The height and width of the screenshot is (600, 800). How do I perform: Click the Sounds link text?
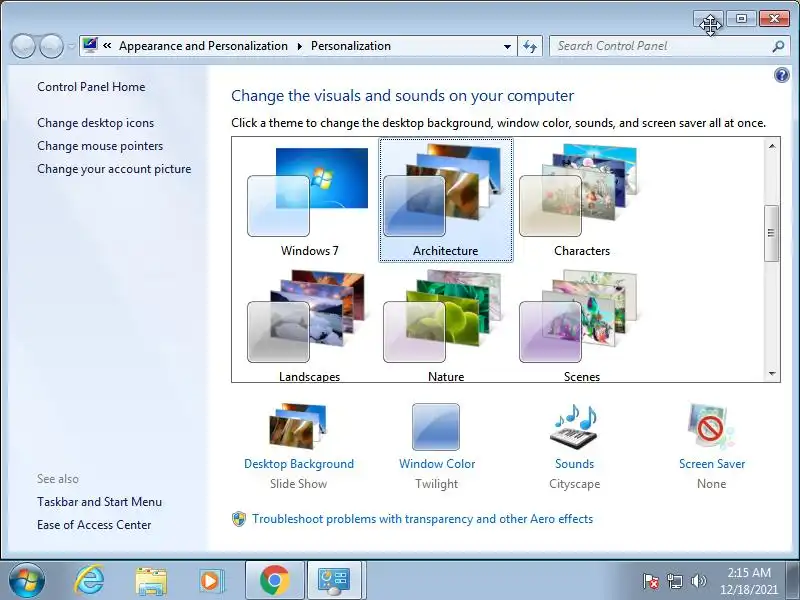tap(574, 464)
